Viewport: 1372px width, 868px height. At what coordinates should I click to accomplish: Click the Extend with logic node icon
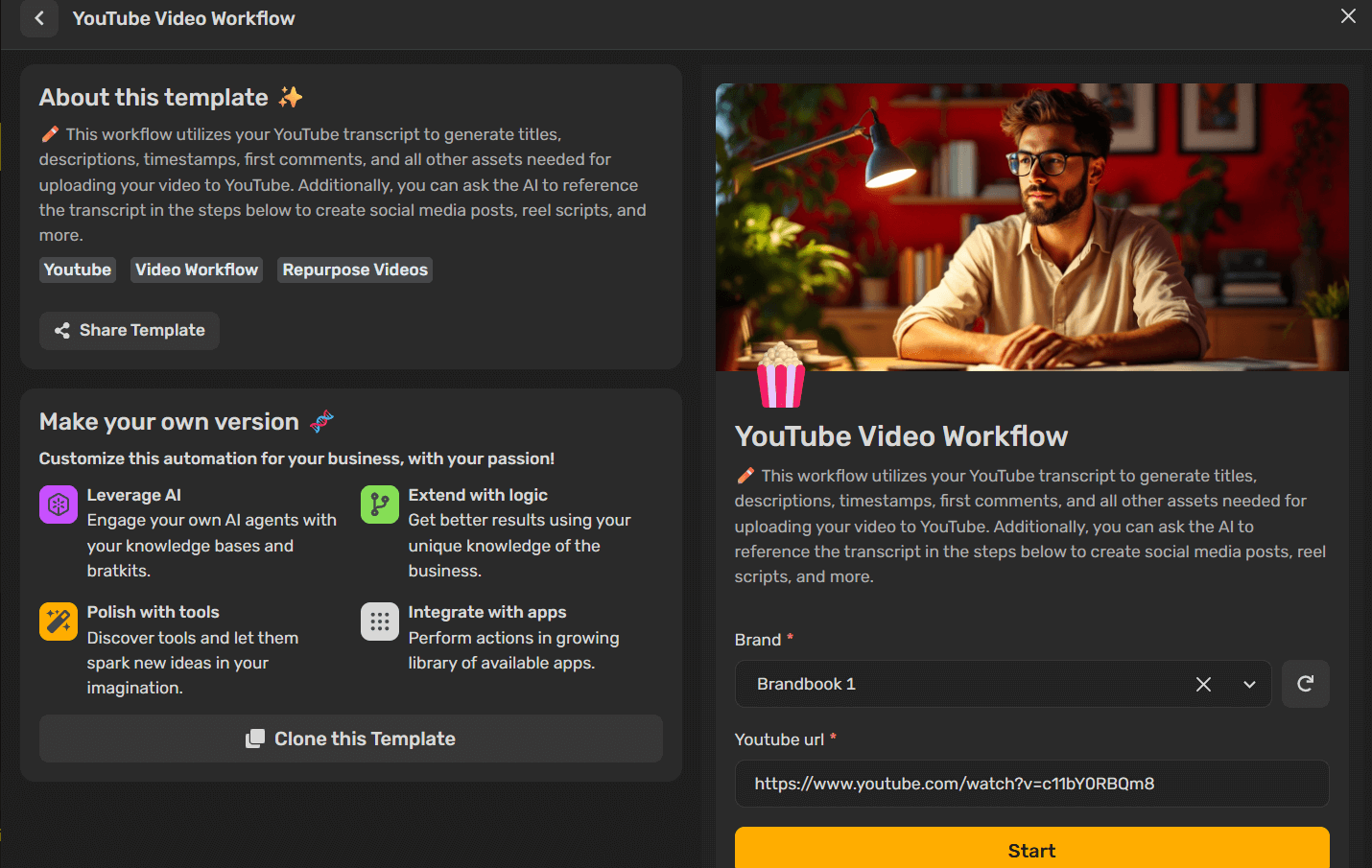click(380, 504)
